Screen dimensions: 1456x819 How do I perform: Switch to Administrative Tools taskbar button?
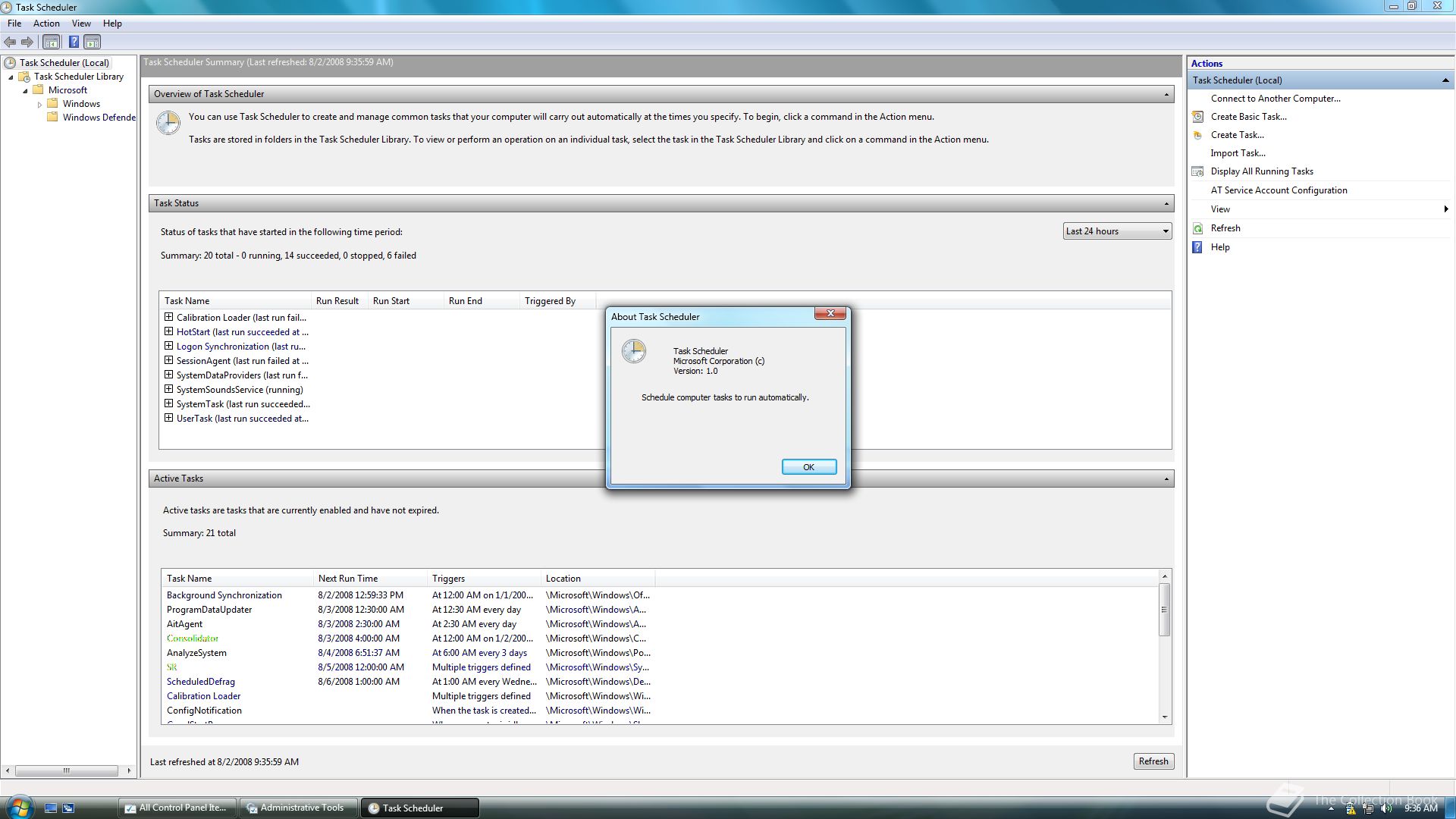coord(298,808)
